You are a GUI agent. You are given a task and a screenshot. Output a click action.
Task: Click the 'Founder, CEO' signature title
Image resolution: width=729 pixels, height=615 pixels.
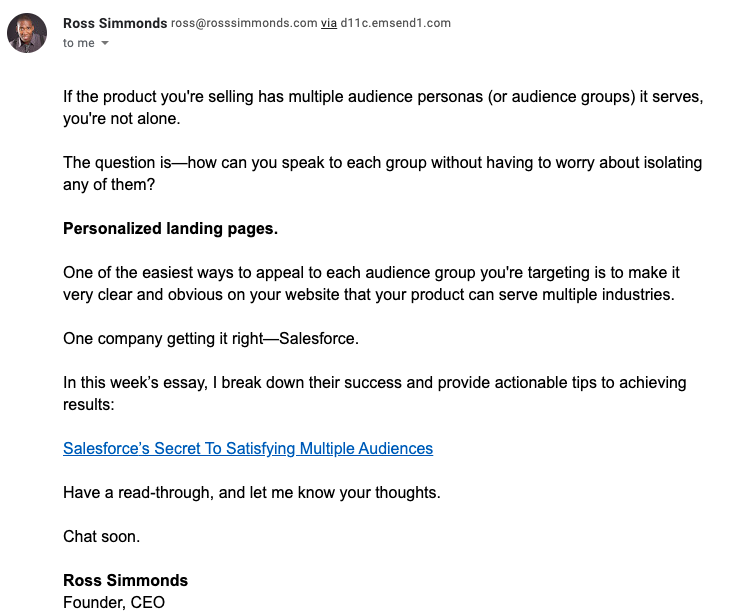coord(113,602)
